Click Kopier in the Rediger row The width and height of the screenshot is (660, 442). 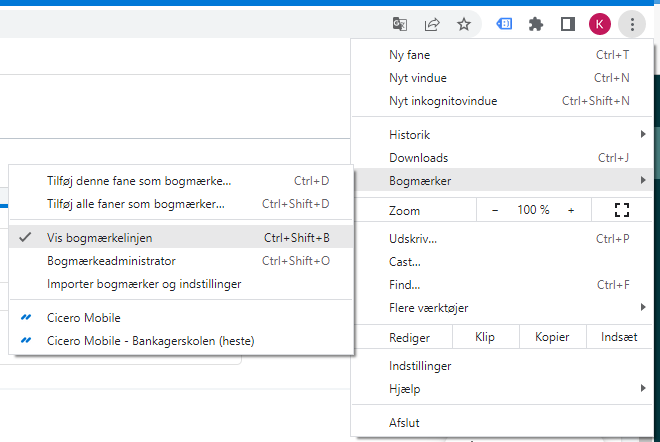[553, 337]
